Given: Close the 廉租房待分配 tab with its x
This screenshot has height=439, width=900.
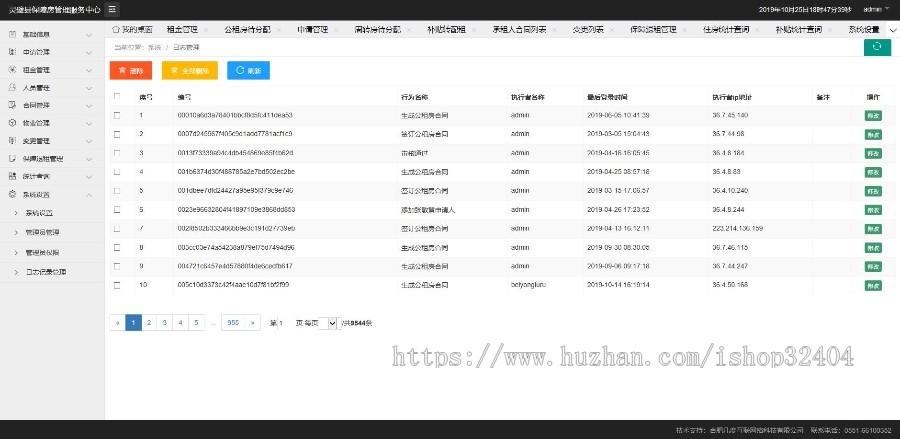Looking at the screenshot, I should [409, 30].
